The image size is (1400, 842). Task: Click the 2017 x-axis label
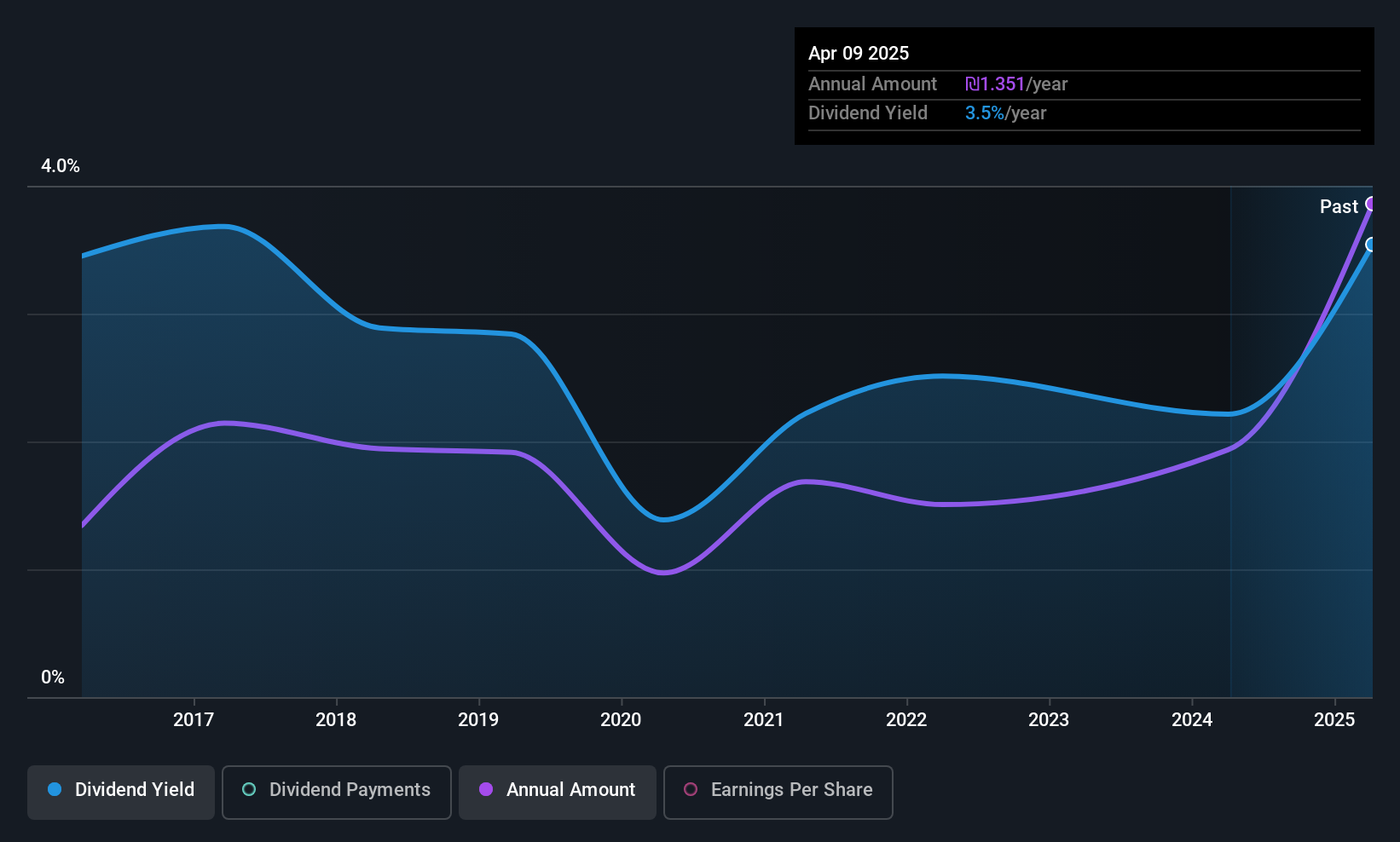[x=194, y=719]
